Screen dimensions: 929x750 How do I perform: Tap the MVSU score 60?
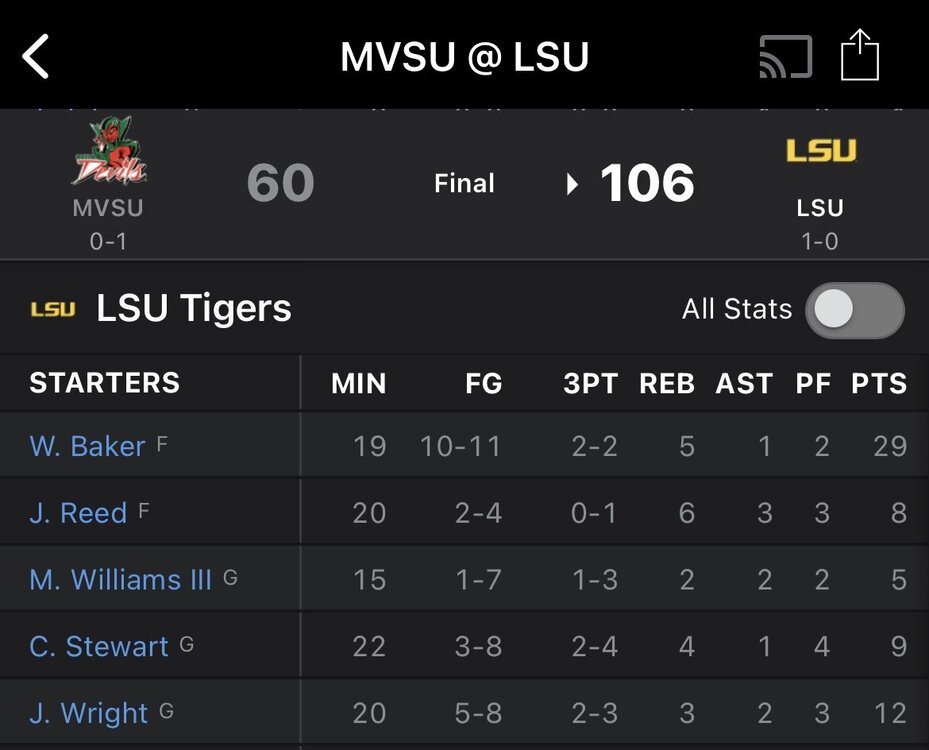point(280,184)
